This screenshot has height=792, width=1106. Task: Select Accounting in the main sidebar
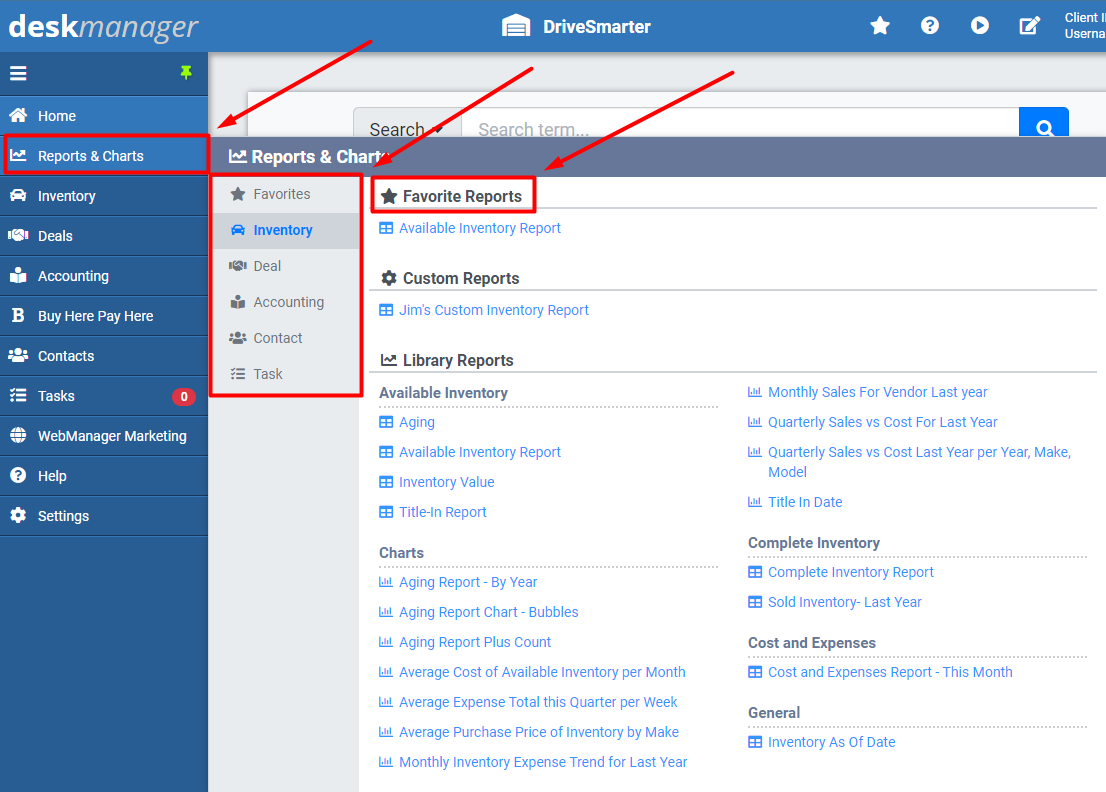tap(104, 276)
